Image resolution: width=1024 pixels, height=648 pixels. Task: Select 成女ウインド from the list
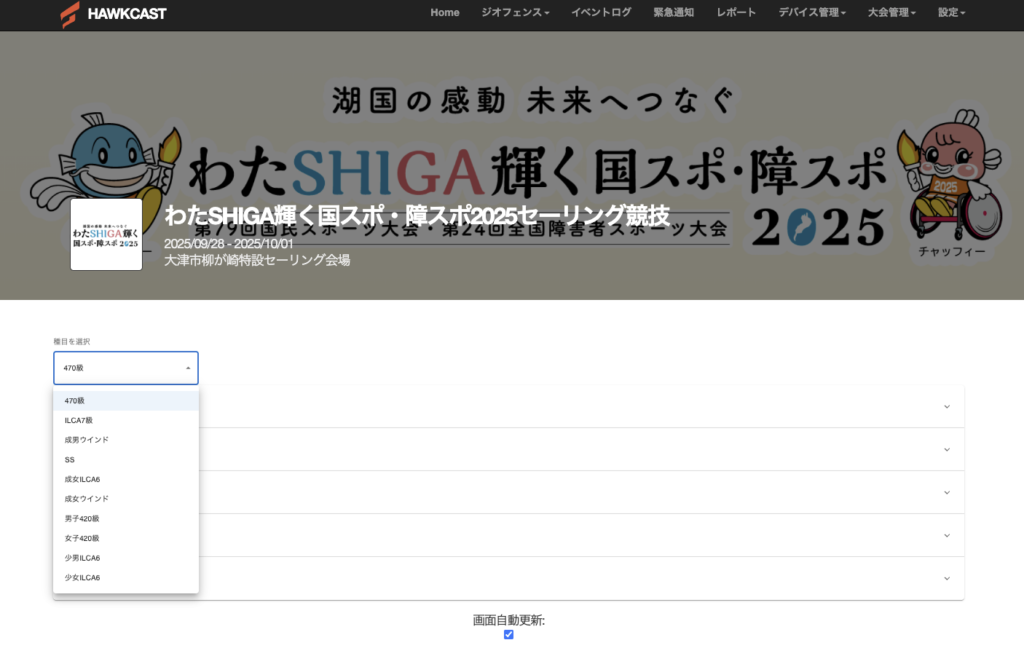point(87,499)
